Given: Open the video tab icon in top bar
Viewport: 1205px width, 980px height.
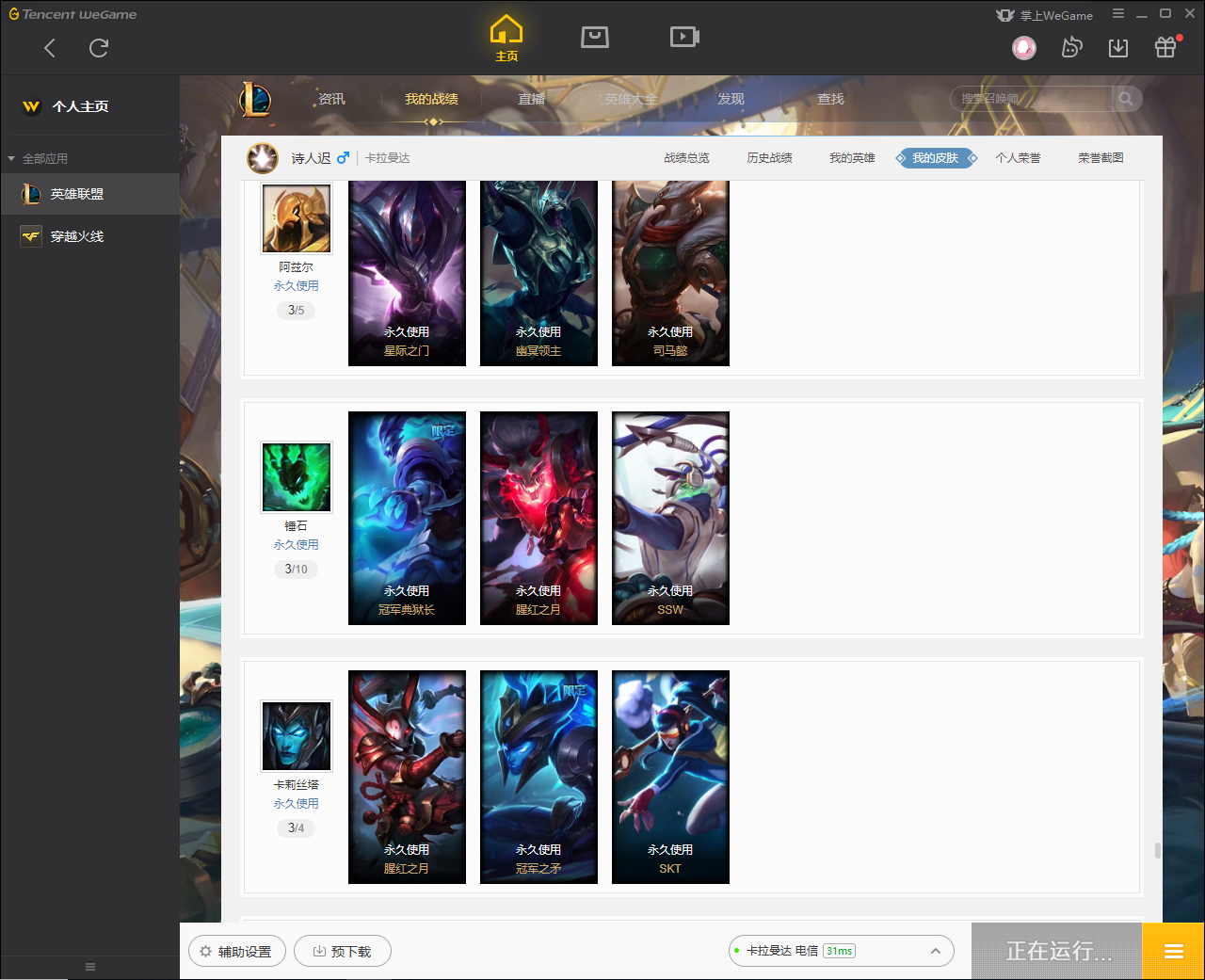Looking at the screenshot, I should pos(684,37).
